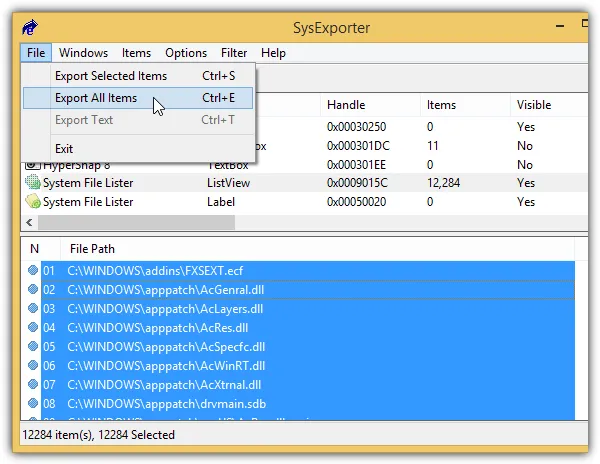Image resolution: width=600 pixels, height=464 pixels.
Task: Click the SysExporter app icon in title bar
Action: pos(30,28)
